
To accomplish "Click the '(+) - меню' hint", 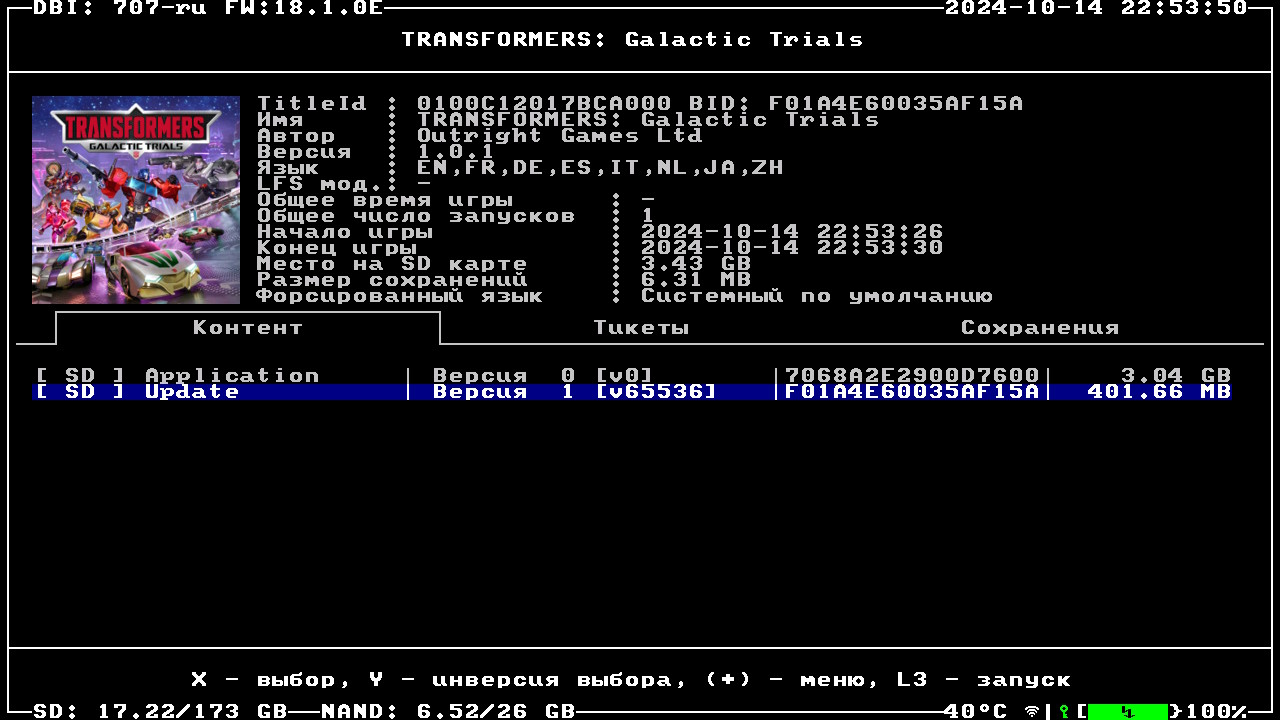I will pos(791,680).
